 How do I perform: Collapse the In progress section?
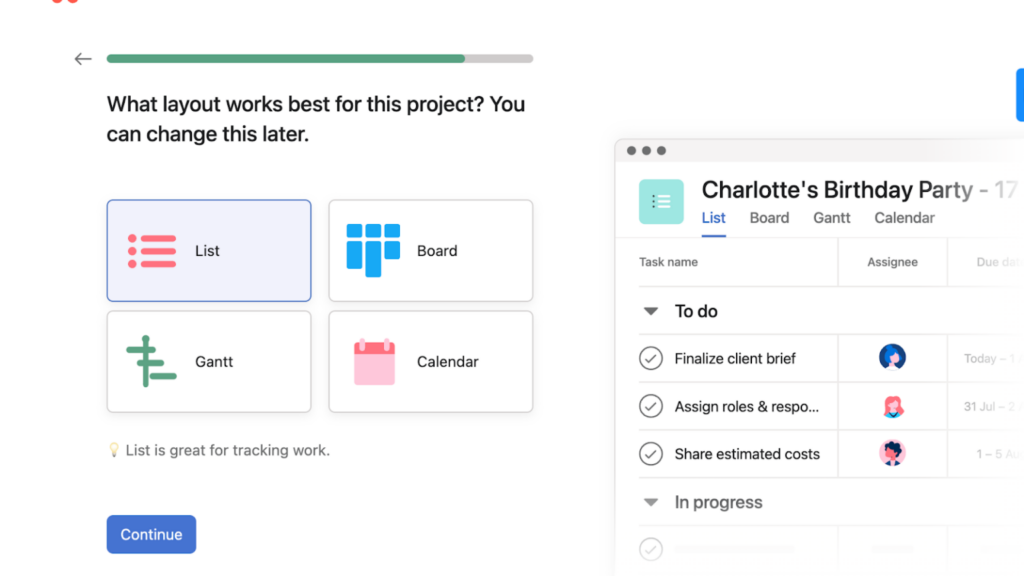point(651,502)
